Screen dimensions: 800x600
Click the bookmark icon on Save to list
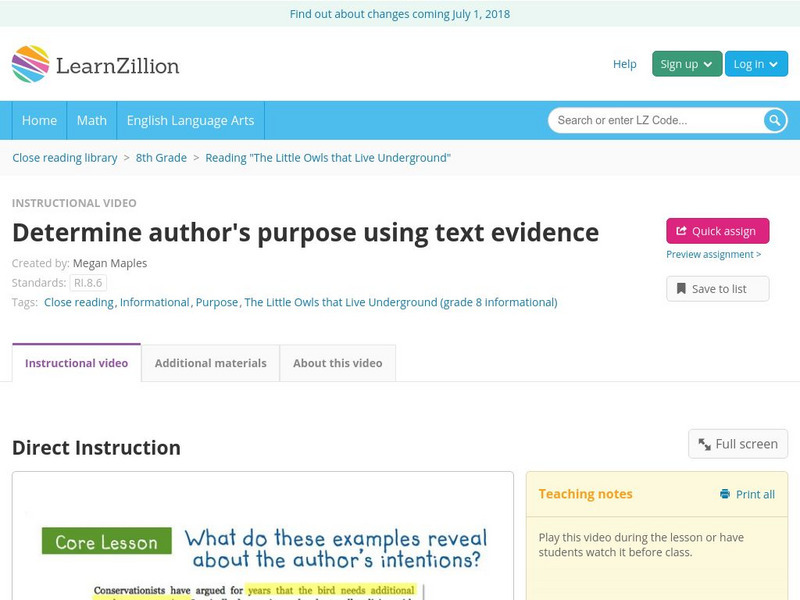coord(681,289)
